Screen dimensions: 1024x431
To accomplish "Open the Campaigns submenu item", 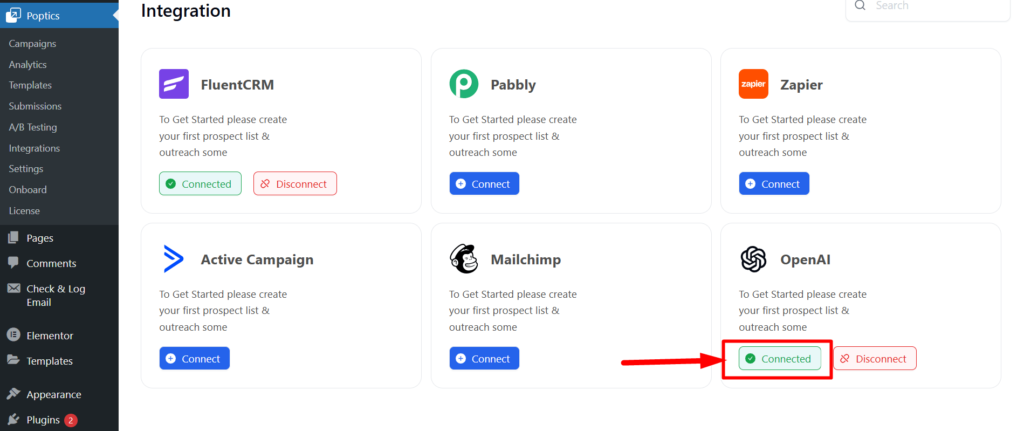I will pos(33,44).
